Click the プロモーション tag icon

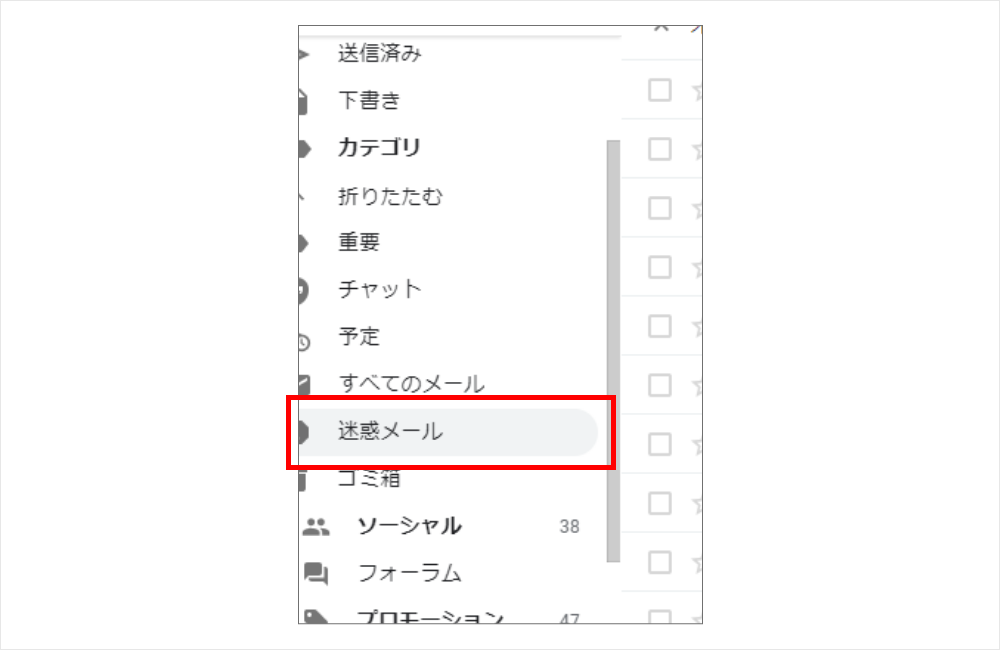[x=316, y=617]
